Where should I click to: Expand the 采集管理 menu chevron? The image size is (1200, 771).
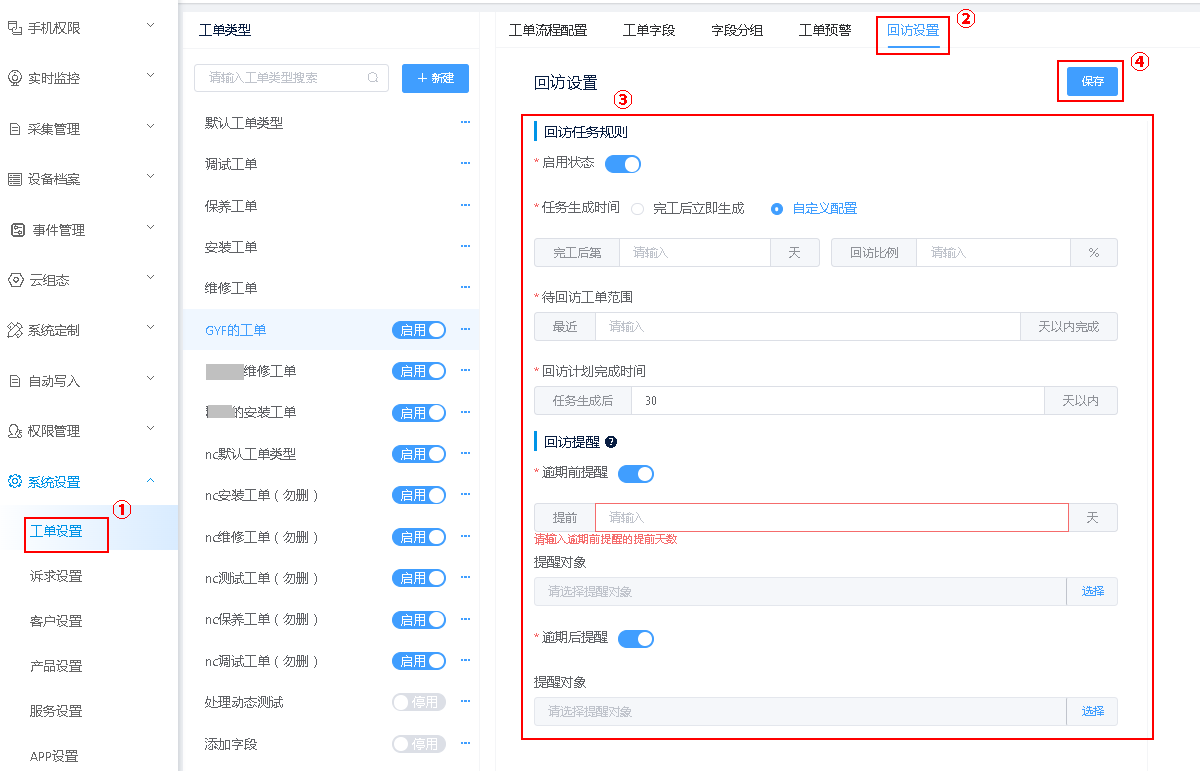click(x=150, y=126)
